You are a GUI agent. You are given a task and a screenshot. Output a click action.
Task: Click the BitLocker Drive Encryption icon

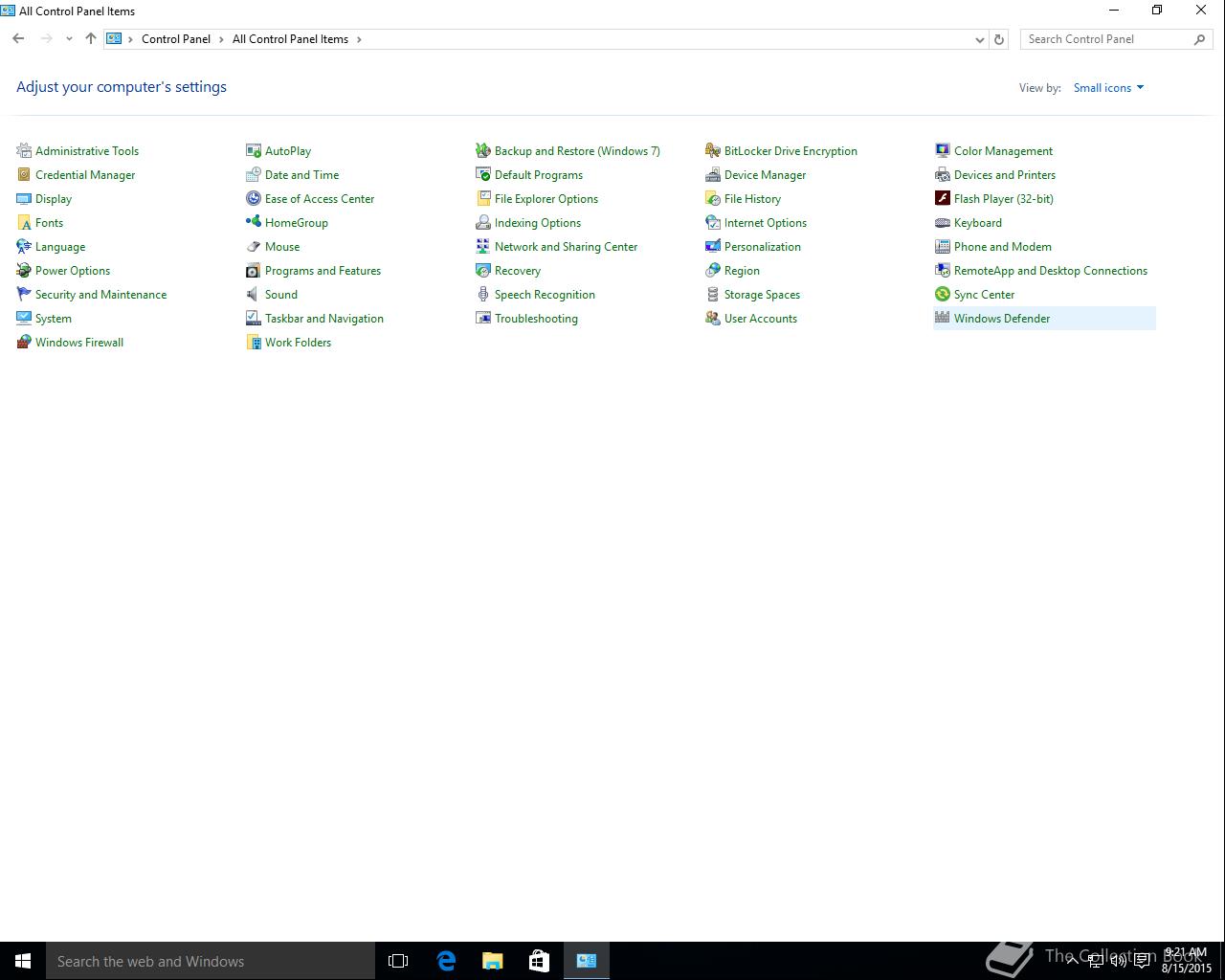713,150
